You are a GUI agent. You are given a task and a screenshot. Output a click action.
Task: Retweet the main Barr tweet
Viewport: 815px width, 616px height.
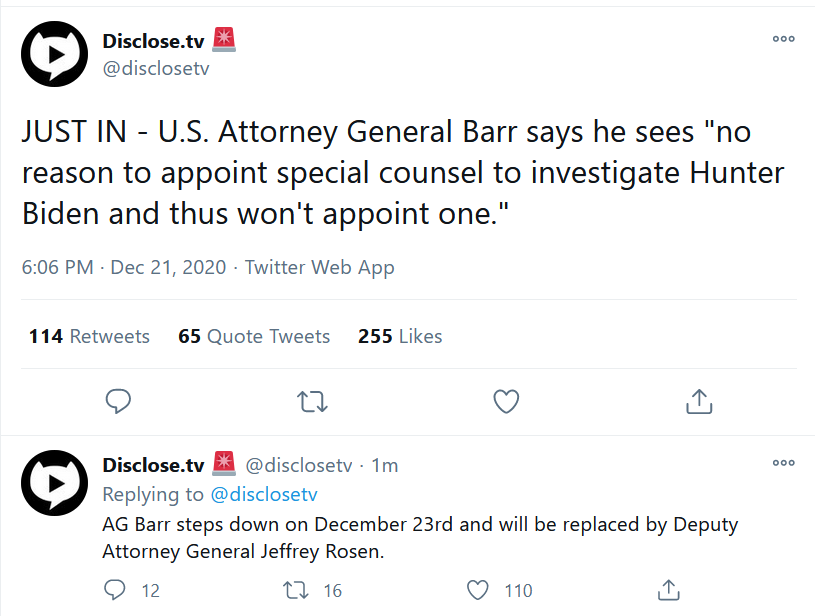coord(313,401)
